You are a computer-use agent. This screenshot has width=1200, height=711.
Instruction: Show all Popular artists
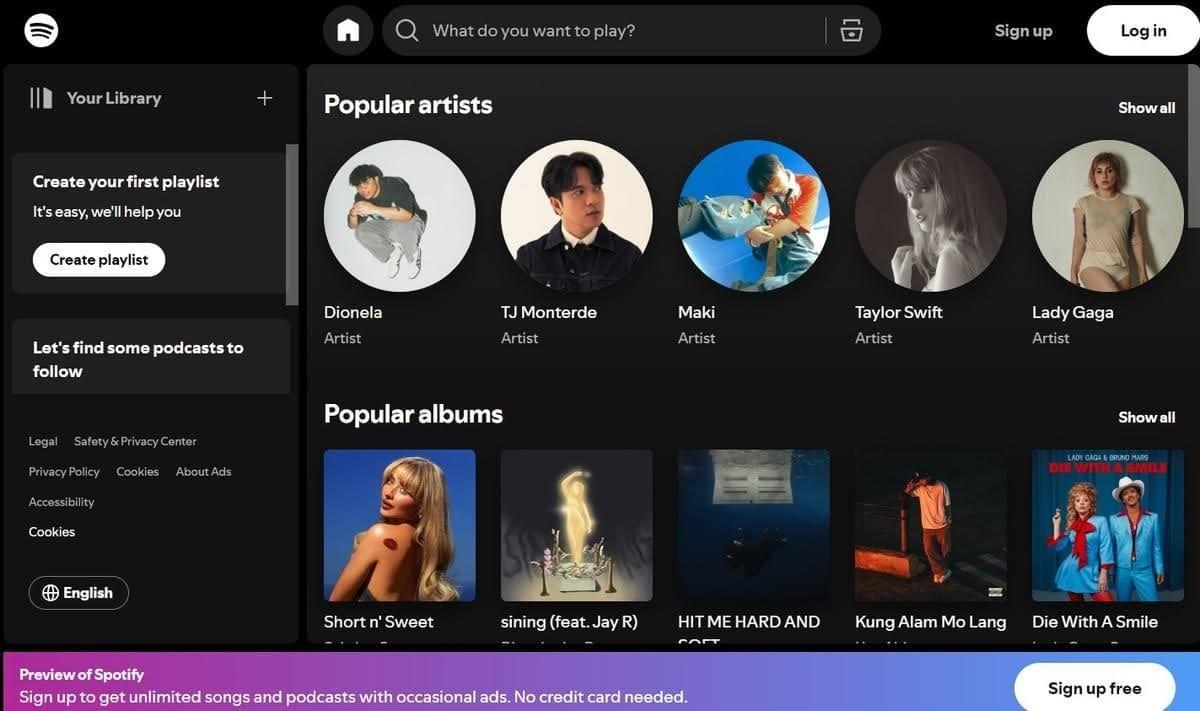pyautogui.click(x=1146, y=107)
